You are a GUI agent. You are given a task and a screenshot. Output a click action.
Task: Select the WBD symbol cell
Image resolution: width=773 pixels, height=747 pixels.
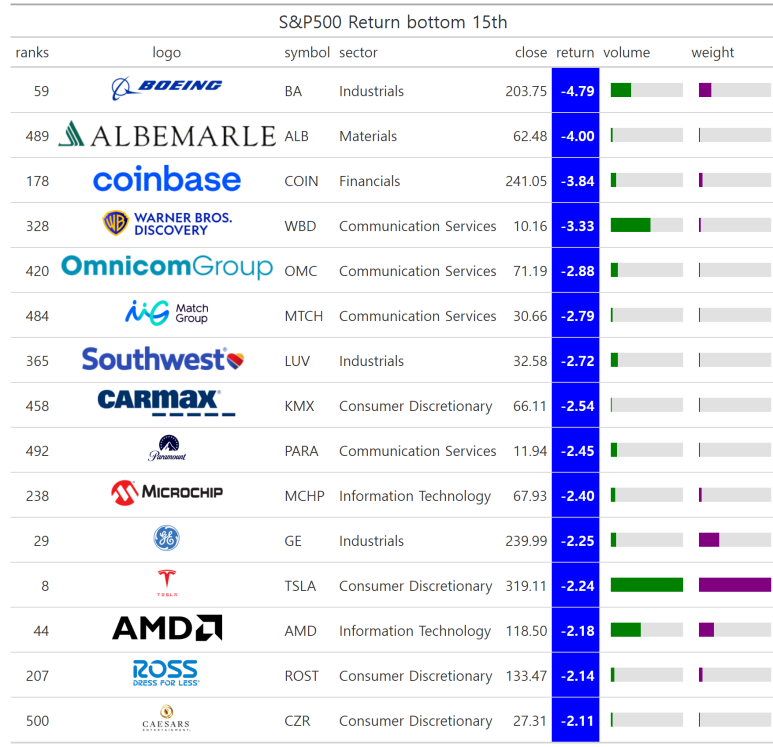tap(300, 226)
